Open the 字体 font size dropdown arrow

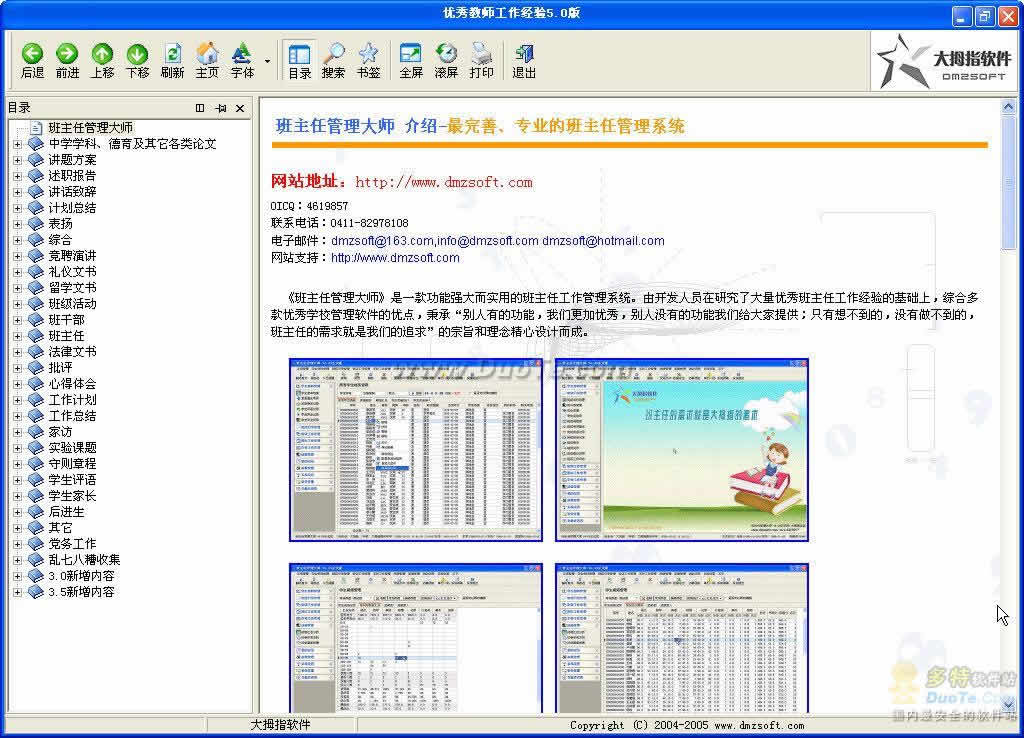pyautogui.click(x=267, y=61)
